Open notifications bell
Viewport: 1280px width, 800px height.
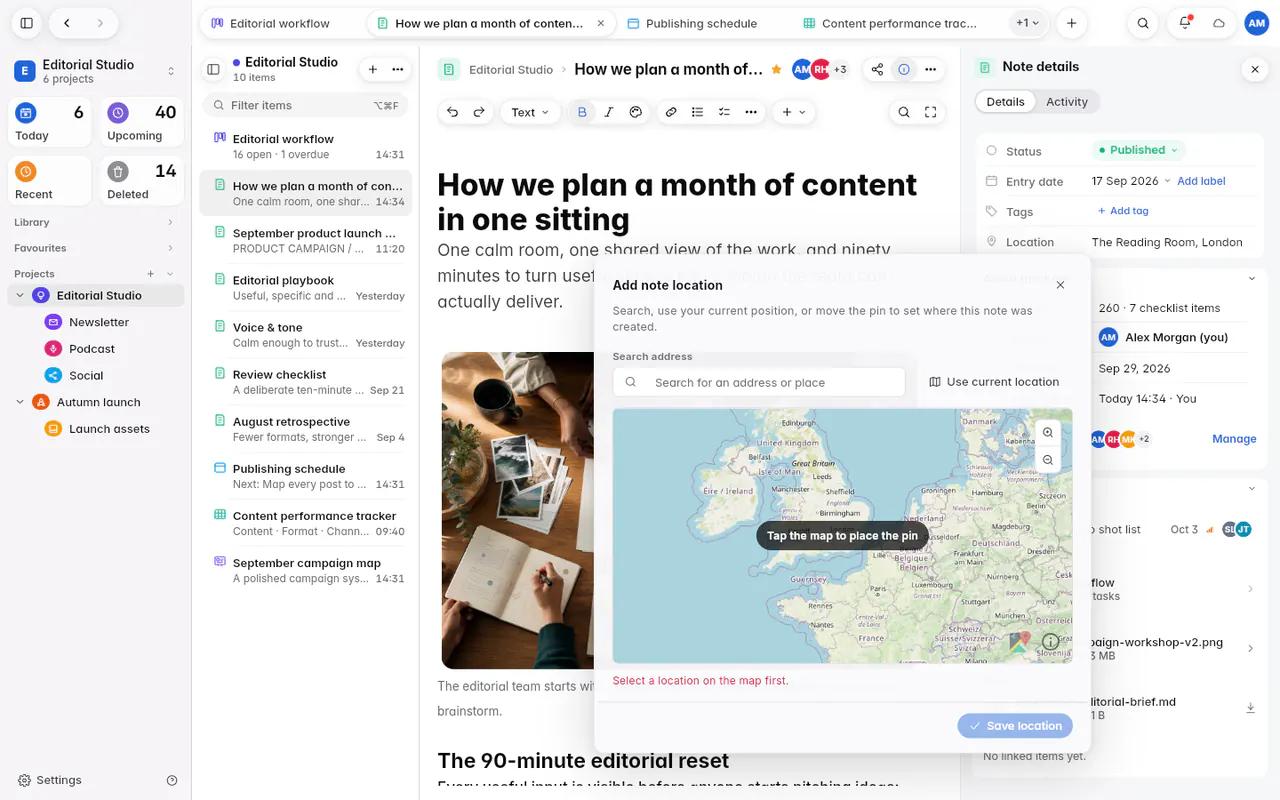tap(1185, 23)
